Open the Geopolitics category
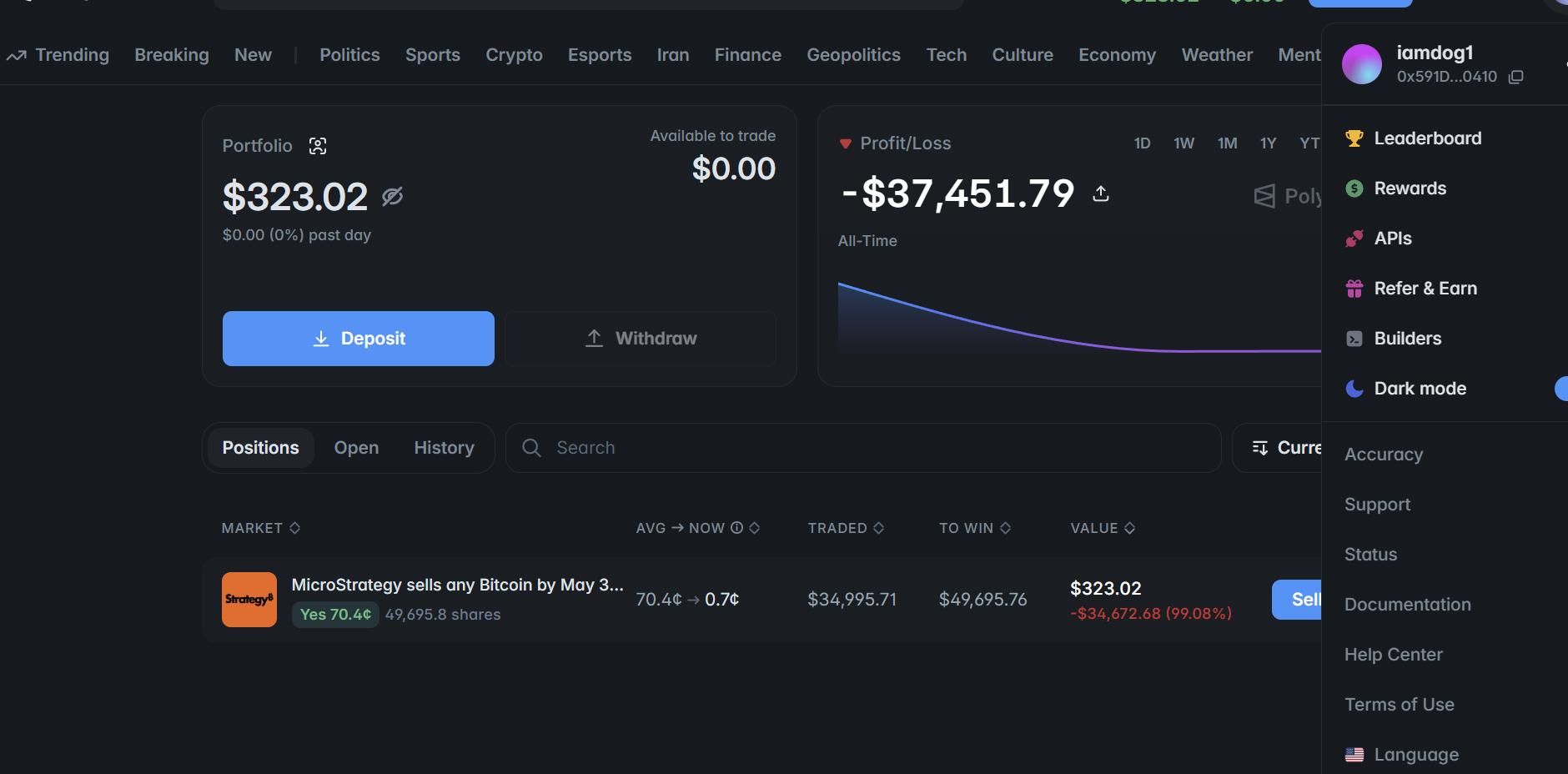 coord(853,55)
